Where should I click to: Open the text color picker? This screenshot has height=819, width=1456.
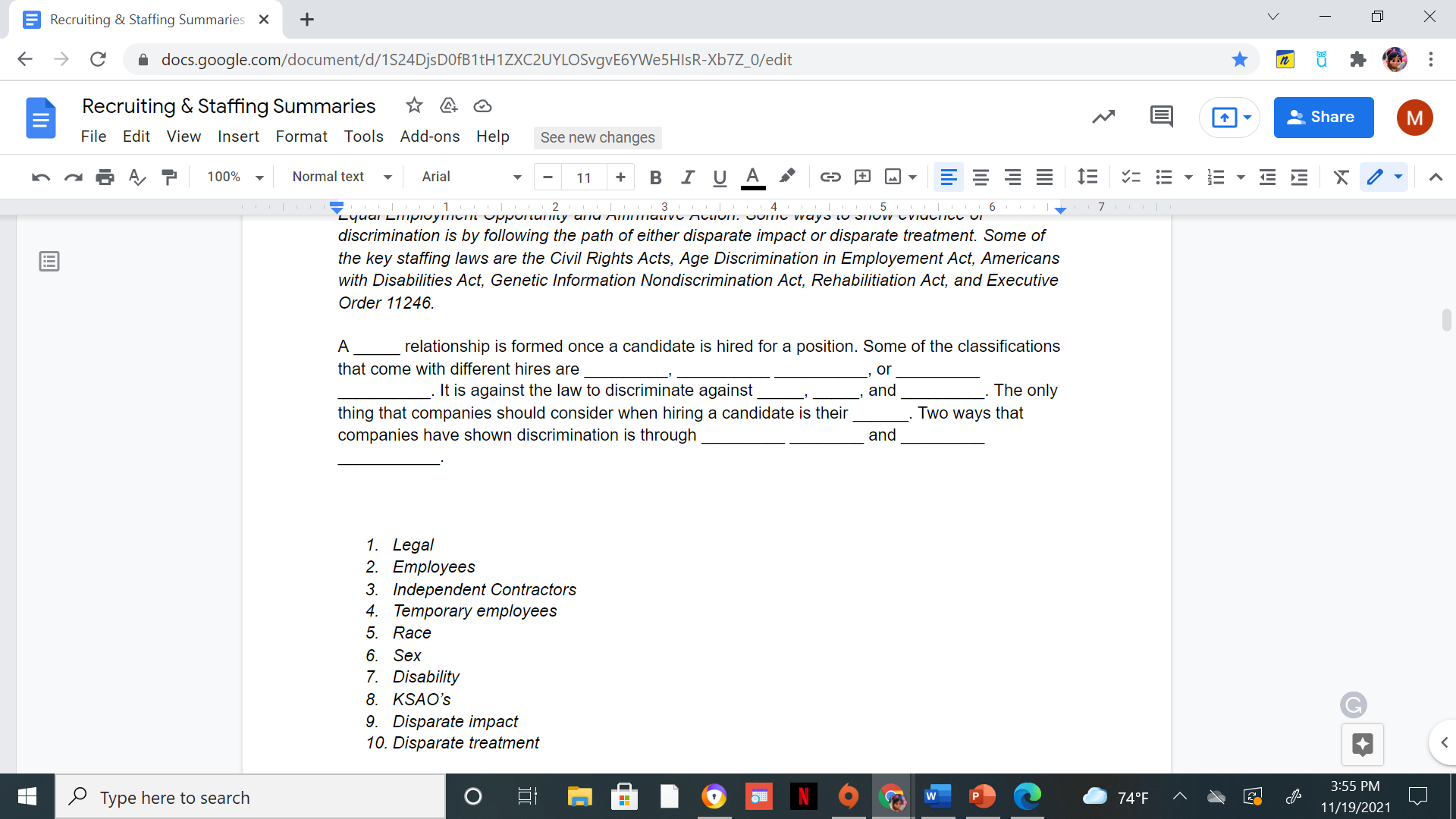752,177
